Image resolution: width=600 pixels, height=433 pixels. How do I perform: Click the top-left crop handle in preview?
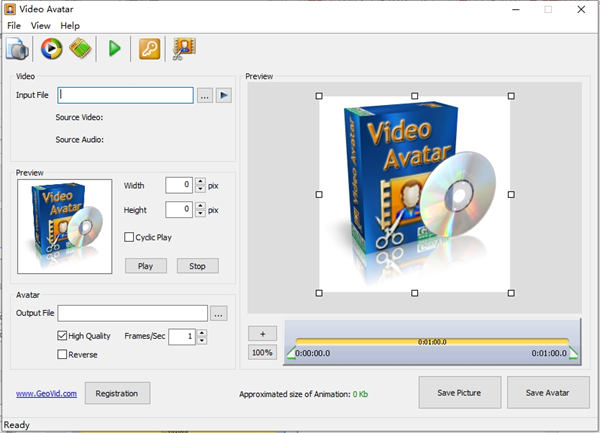click(x=319, y=96)
